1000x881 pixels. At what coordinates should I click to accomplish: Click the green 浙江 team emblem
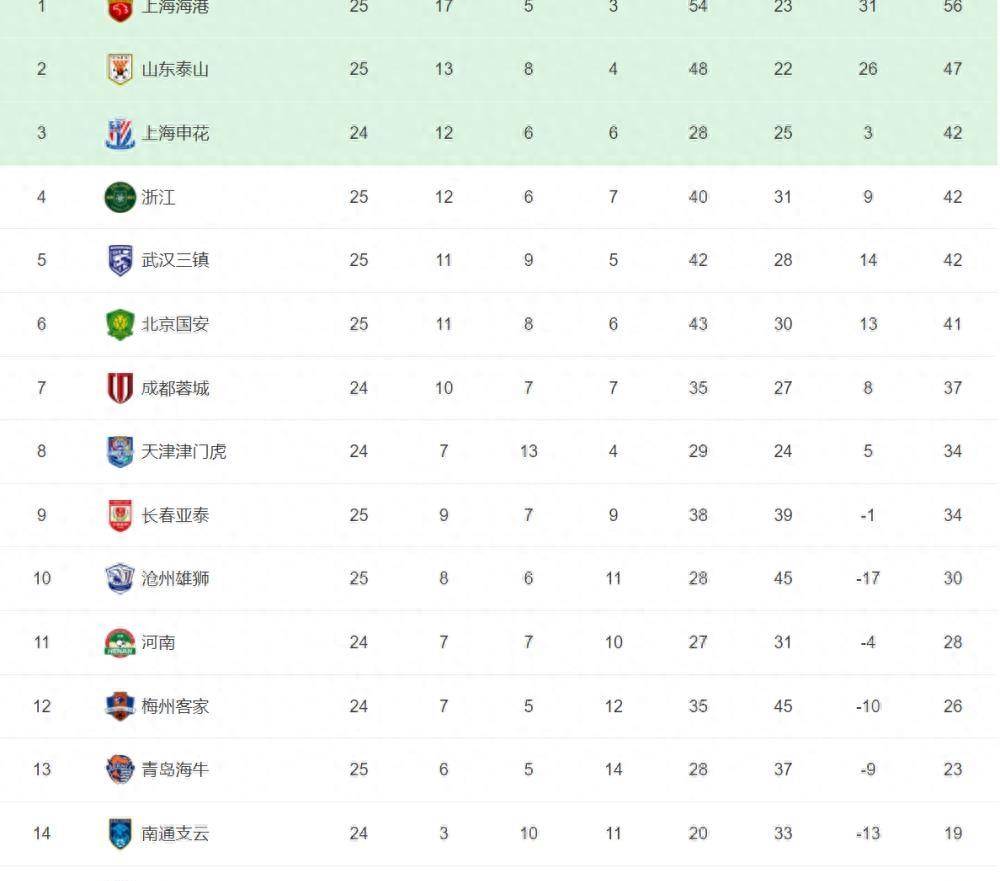coord(120,197)
